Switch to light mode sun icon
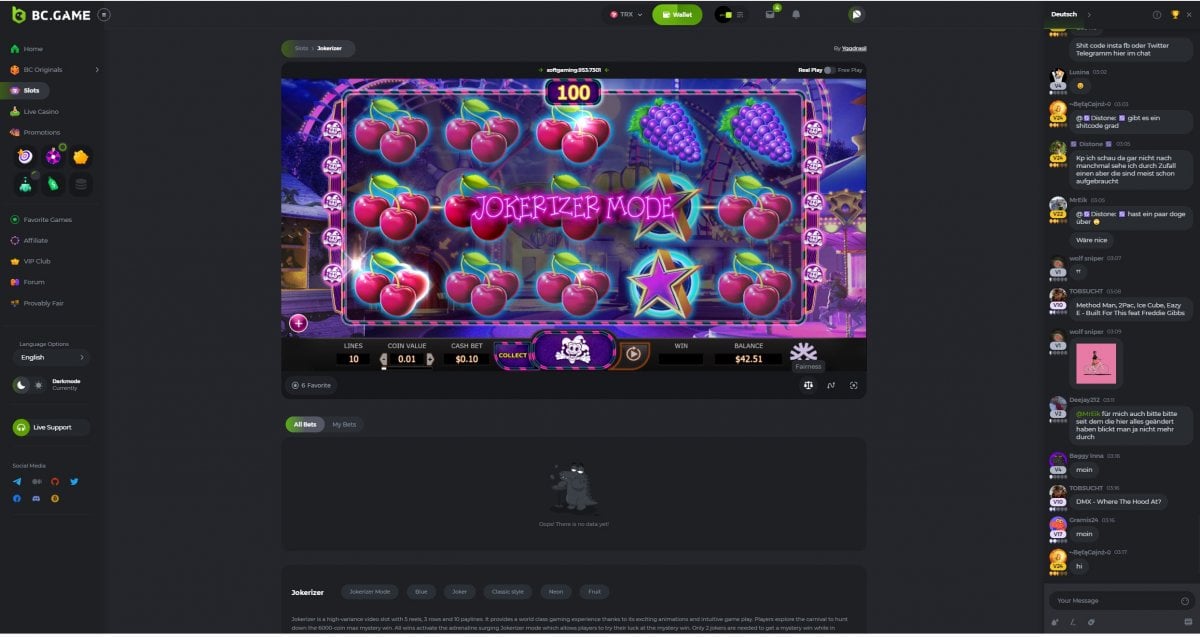This screenshot has height=637, width=1200. pos(38,385)
